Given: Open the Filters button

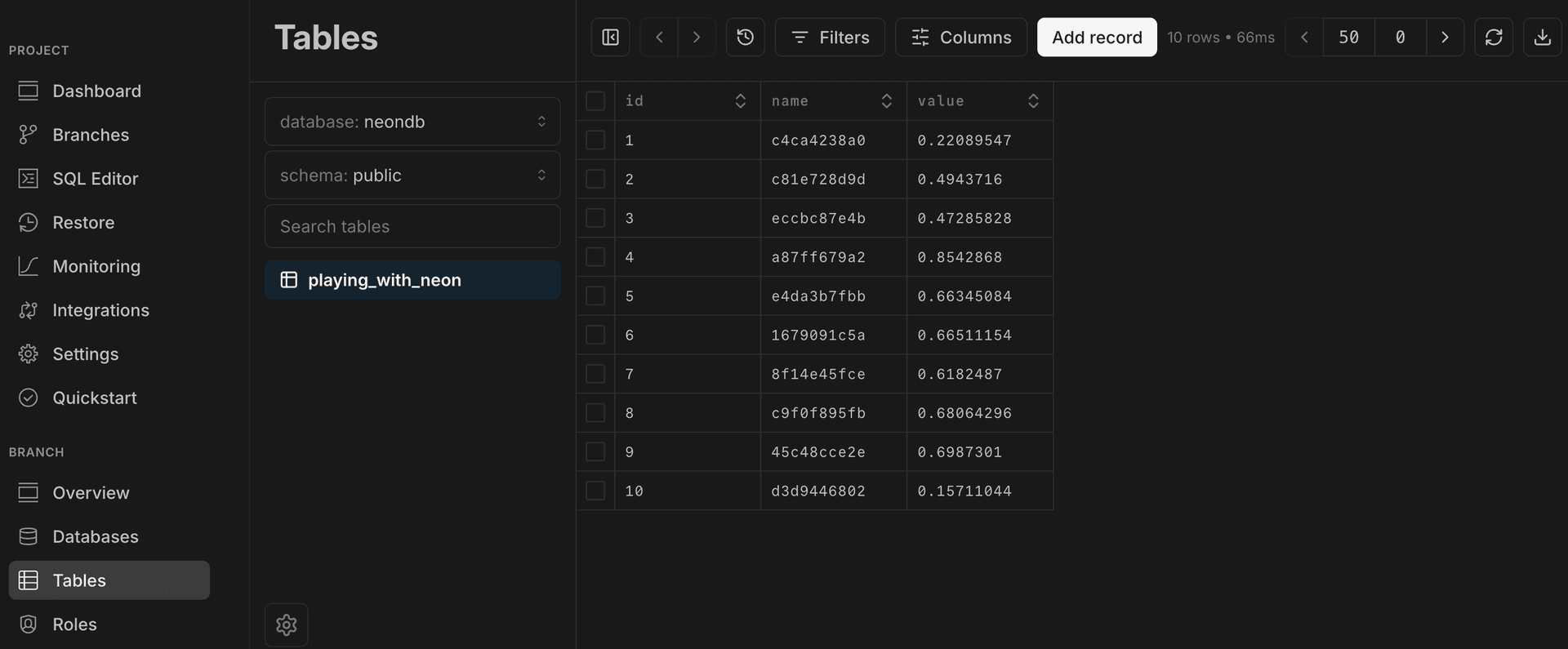Looking at the screenshot, I should 829,38.
